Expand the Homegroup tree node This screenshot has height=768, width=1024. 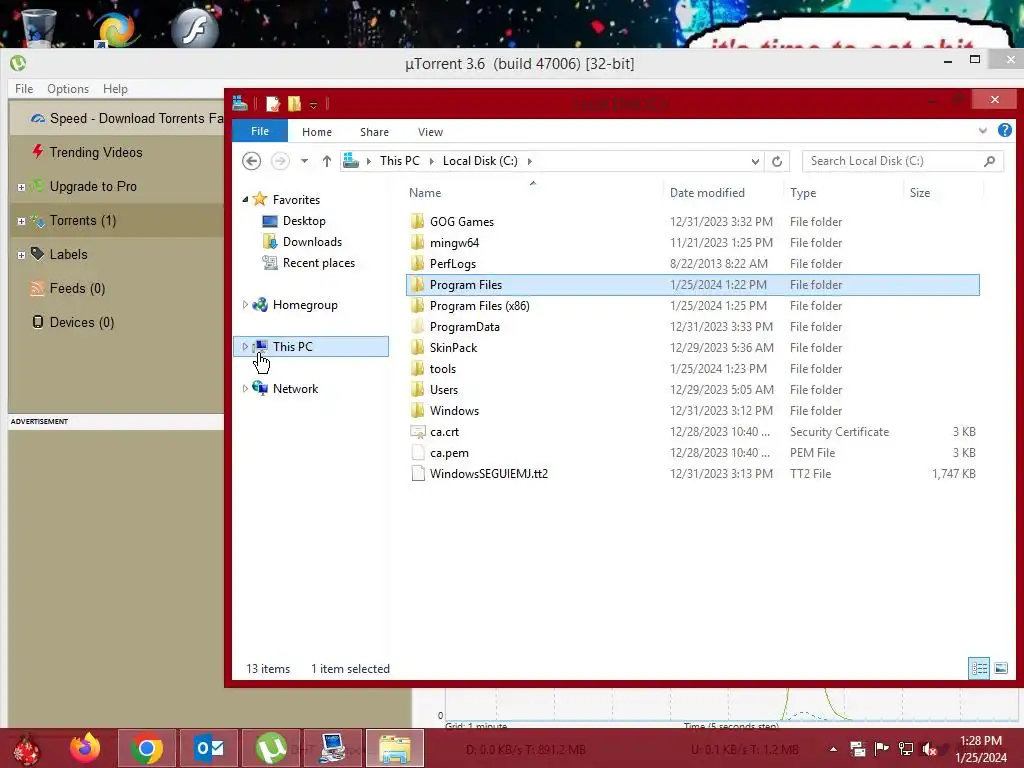(x=246, y=304)
